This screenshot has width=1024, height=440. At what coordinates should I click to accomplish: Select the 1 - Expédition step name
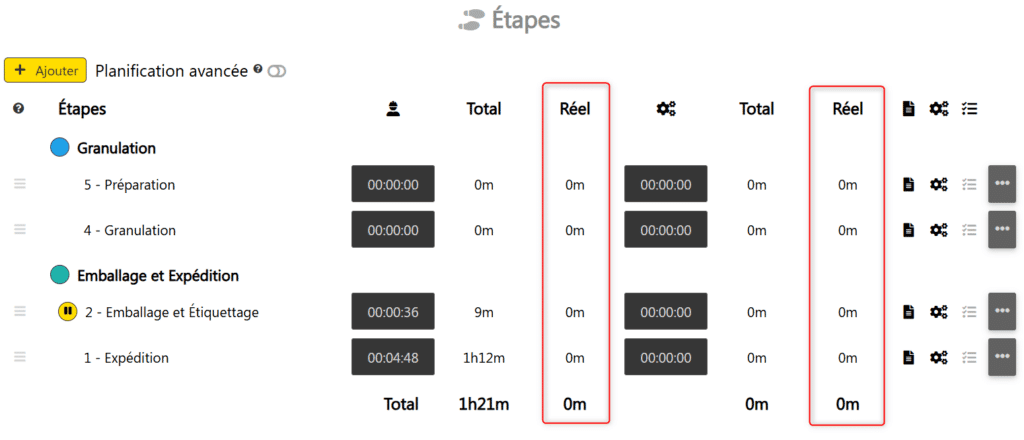click(126, 357)
